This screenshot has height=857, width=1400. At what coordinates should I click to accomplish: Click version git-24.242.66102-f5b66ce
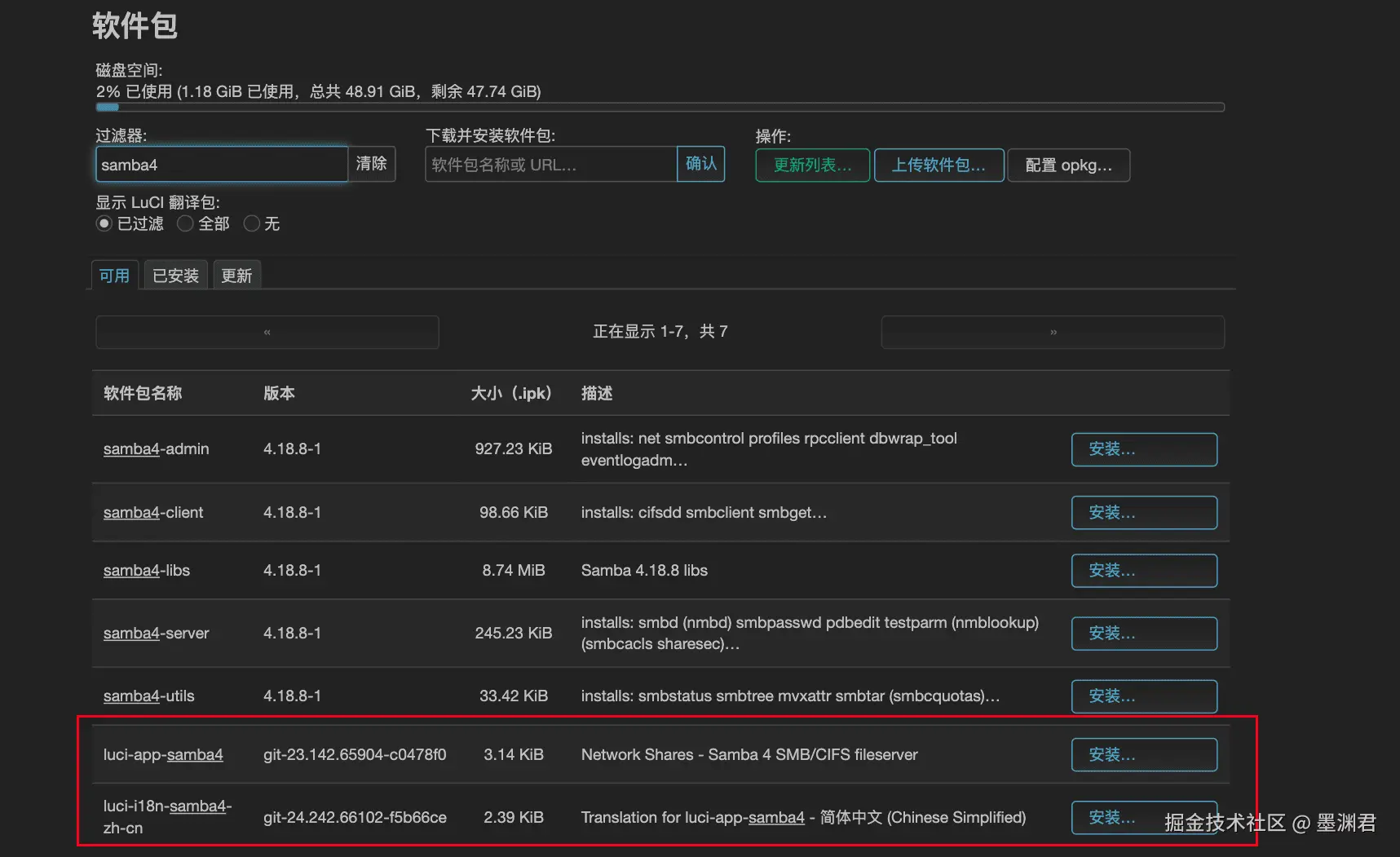click(x=355, y=817)
